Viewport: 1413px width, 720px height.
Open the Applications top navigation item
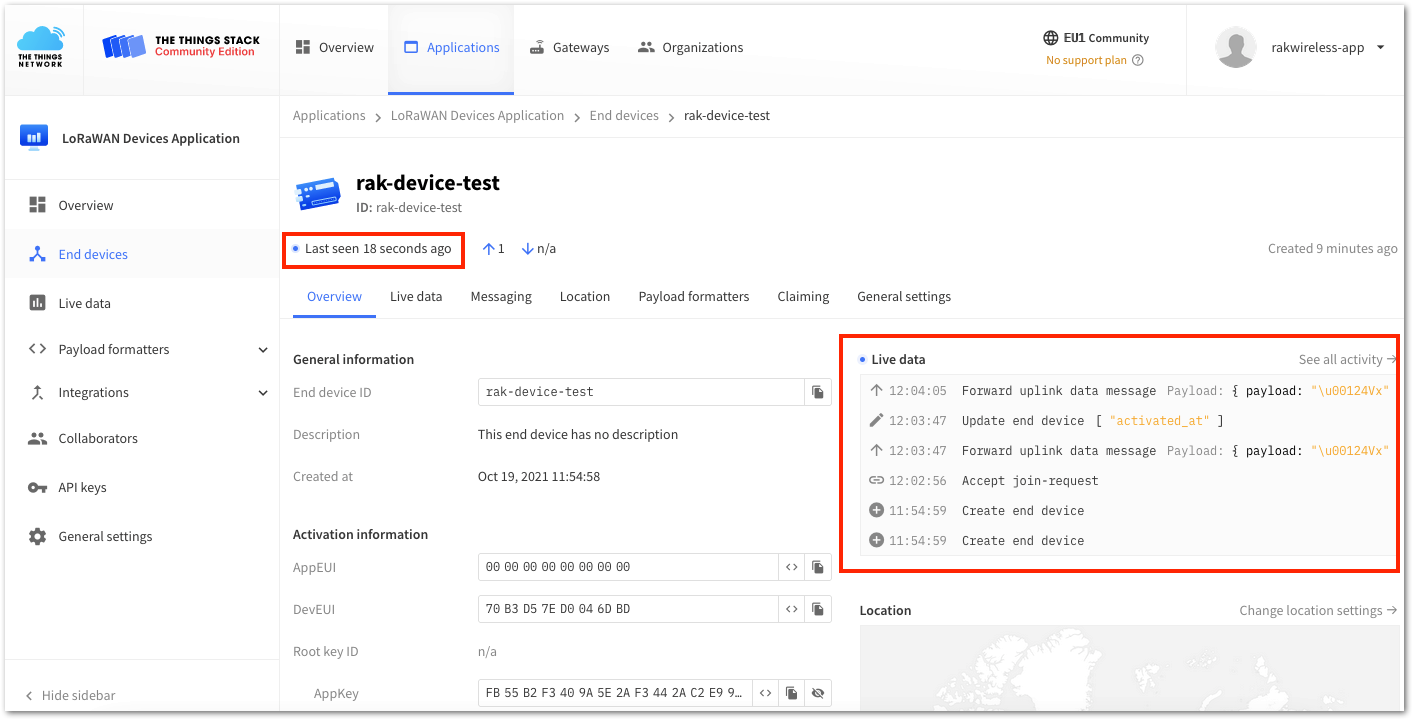click(451, 47)
